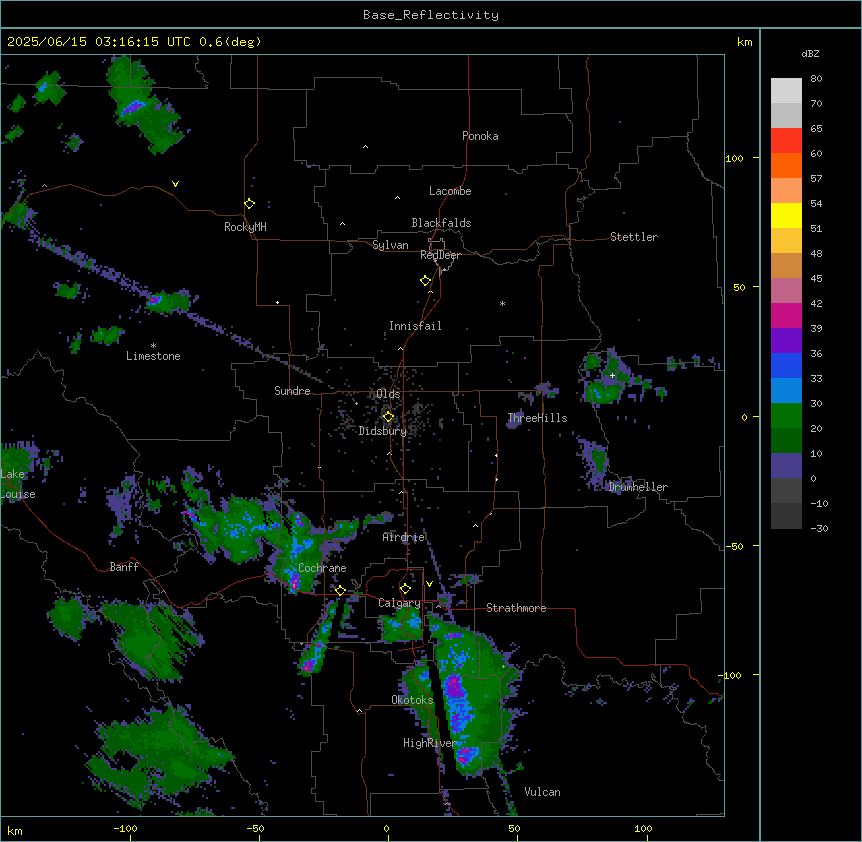This screenshot has height=842, width=862.
Task: Click the ThreeHills label
Action: tap(537, 418)
